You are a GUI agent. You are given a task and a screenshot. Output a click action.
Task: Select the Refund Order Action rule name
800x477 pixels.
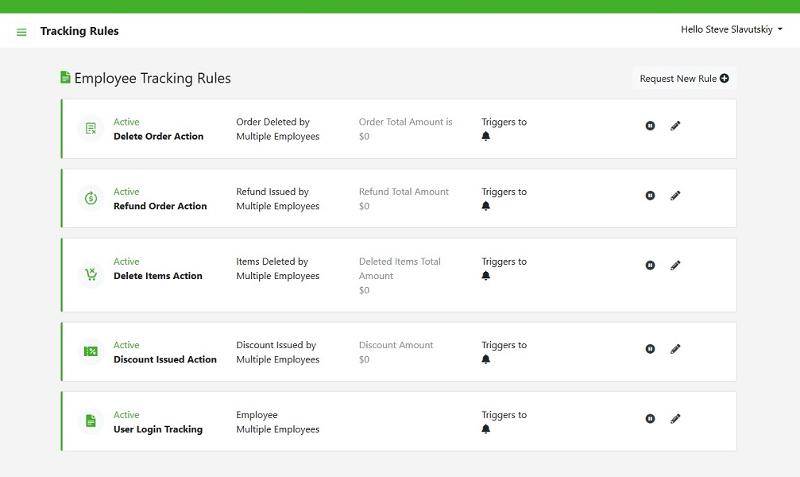160,206
